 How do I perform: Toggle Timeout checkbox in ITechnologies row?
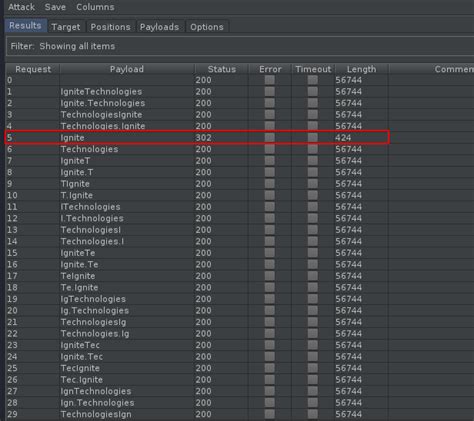coord(313,207)
